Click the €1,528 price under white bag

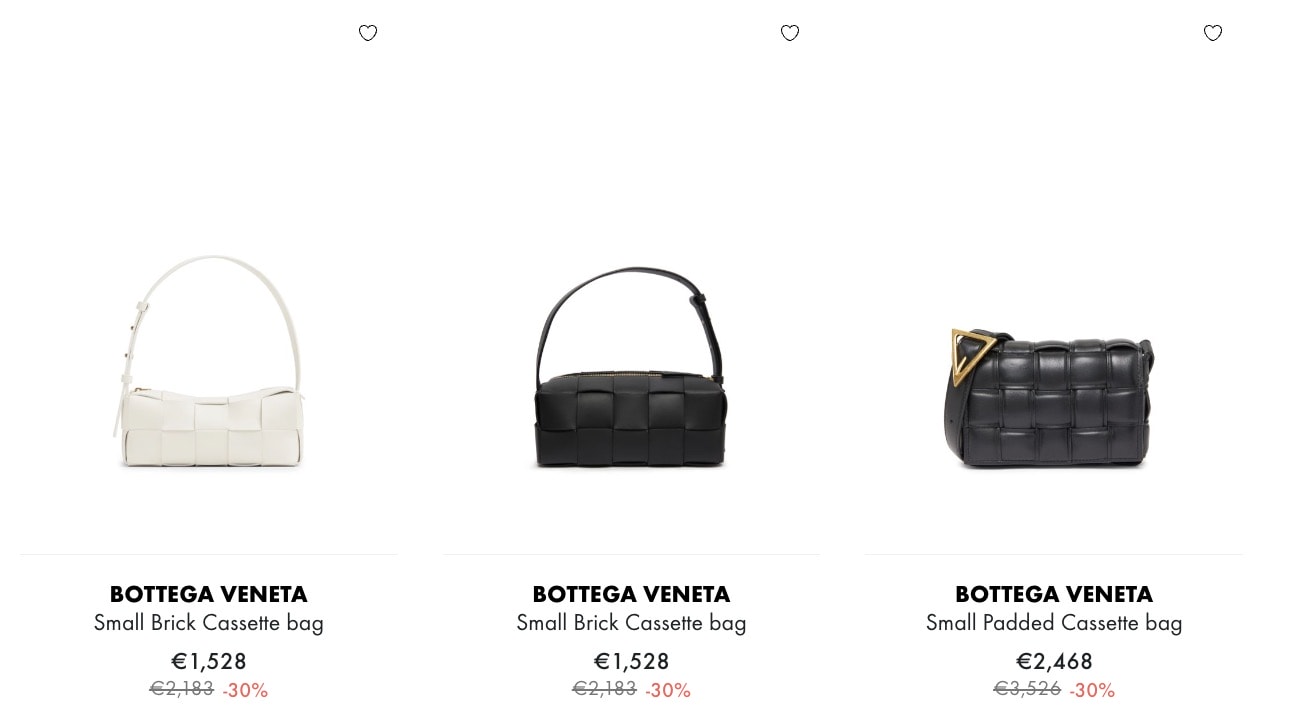tap(209, 661)
